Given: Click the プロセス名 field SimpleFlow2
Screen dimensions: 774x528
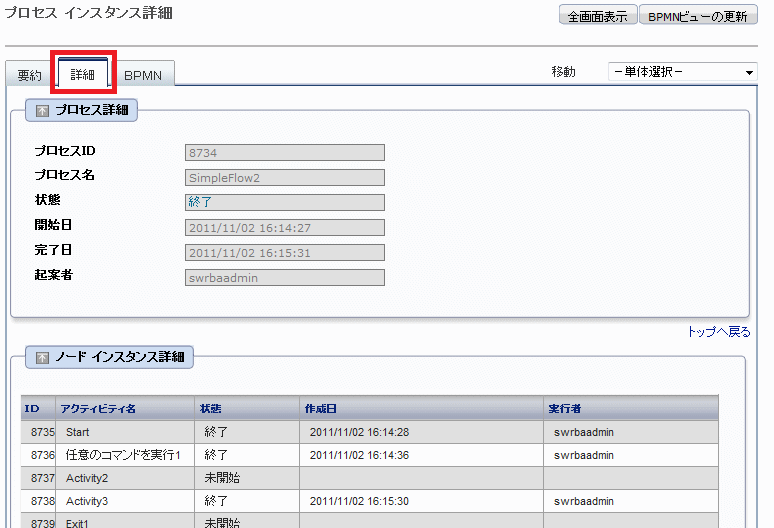Looking at the screenshot, I should click(285, 178).
